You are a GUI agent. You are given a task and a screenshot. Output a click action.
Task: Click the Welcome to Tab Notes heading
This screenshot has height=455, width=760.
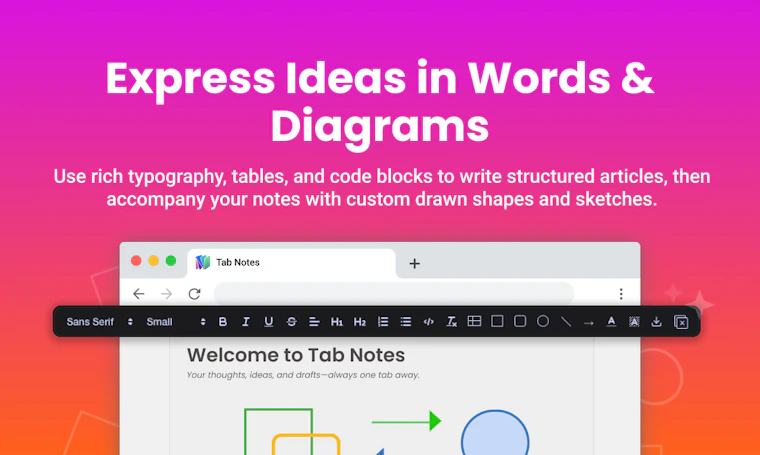point(296,355)
